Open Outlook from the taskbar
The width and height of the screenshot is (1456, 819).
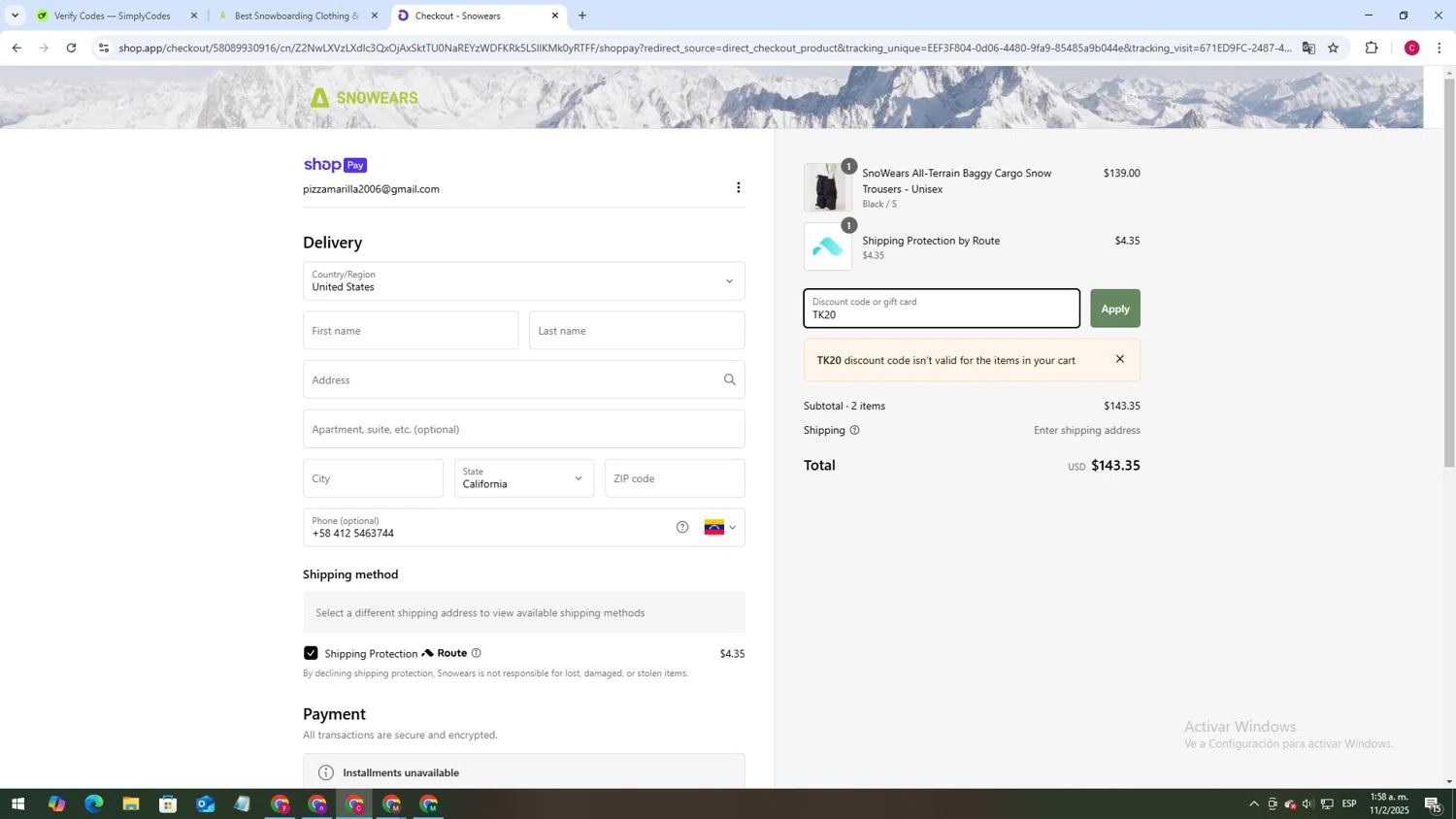coord(205,804)
